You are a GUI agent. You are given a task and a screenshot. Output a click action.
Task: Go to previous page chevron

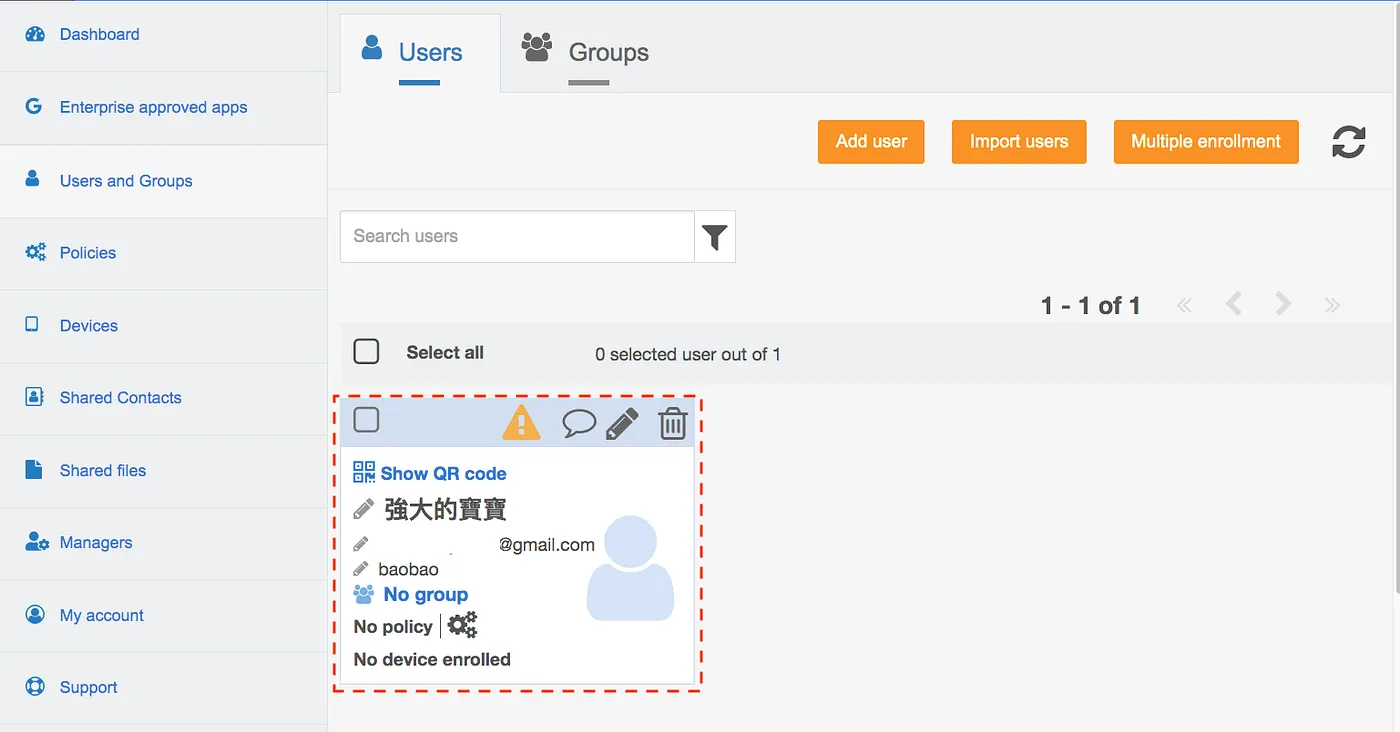click(x=1234, y=304)
